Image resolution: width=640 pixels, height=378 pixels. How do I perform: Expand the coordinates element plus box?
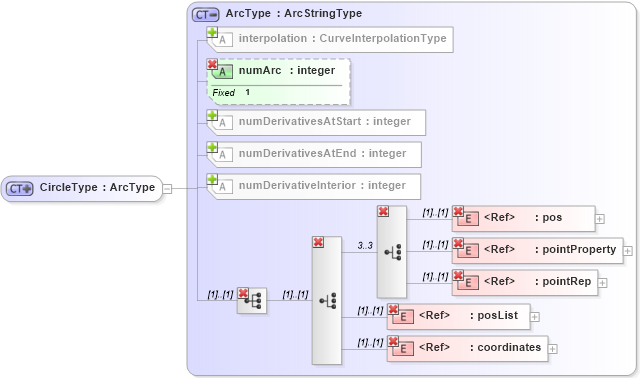553,349
